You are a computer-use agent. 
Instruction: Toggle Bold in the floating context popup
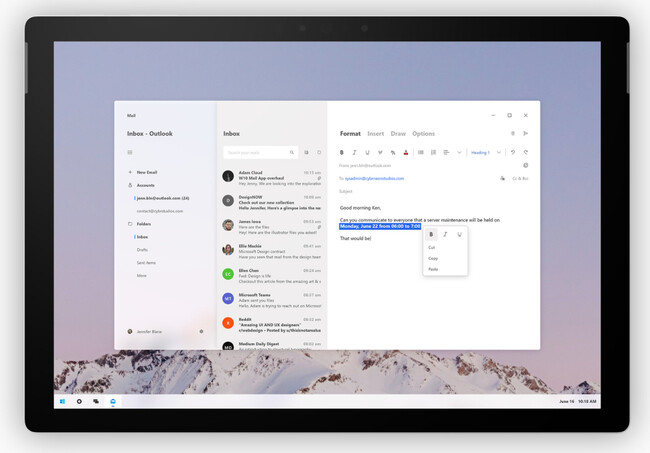point(431,235)
